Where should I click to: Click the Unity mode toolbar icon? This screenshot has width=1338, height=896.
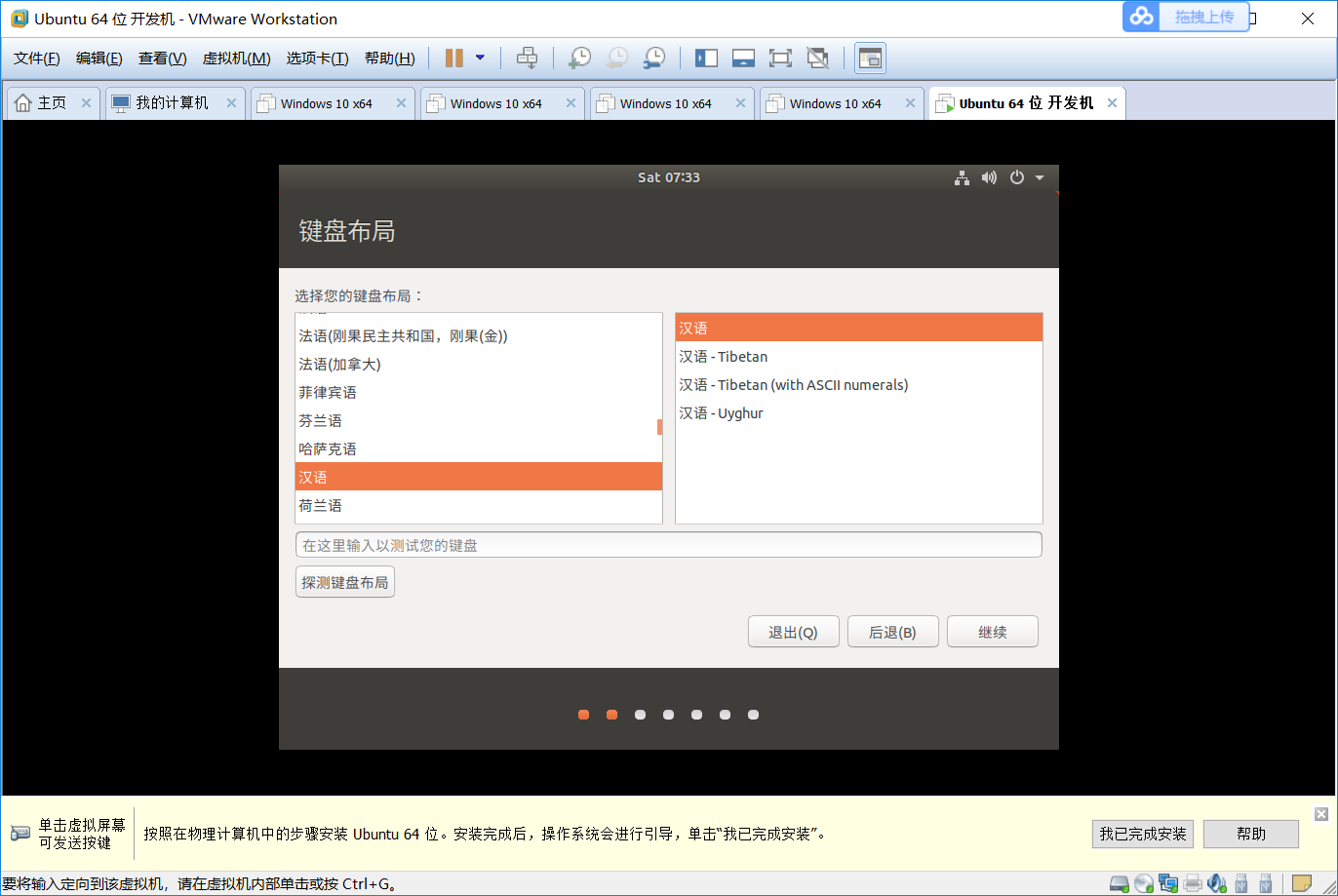[817, 58]
